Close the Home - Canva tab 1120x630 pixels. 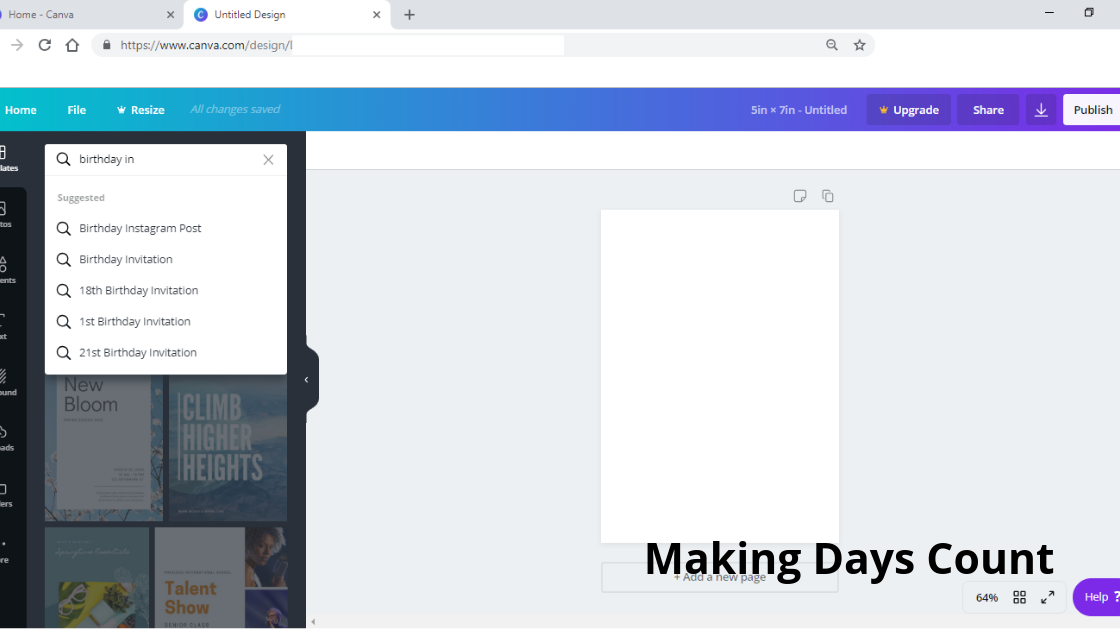tap(170, 14)
